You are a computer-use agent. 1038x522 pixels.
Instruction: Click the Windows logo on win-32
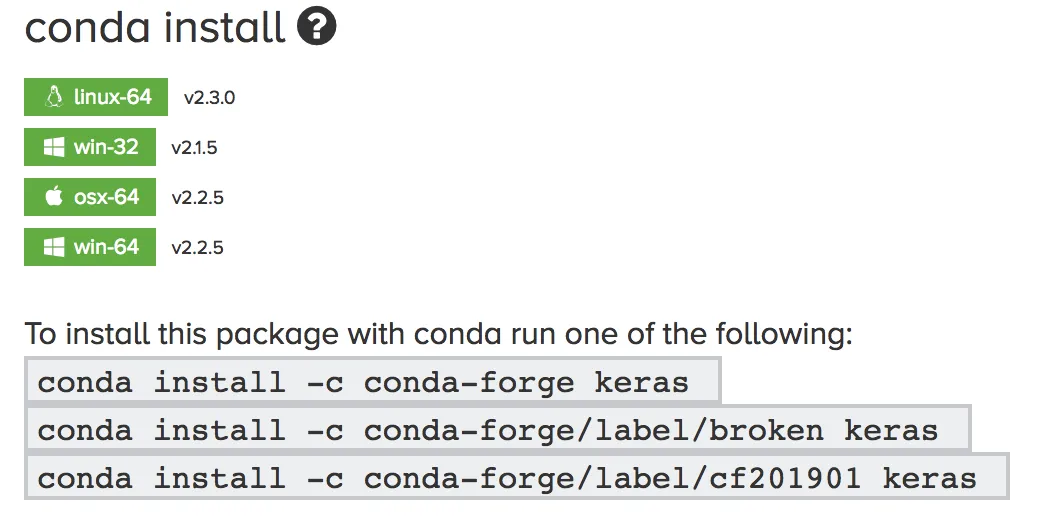(53, 148)
